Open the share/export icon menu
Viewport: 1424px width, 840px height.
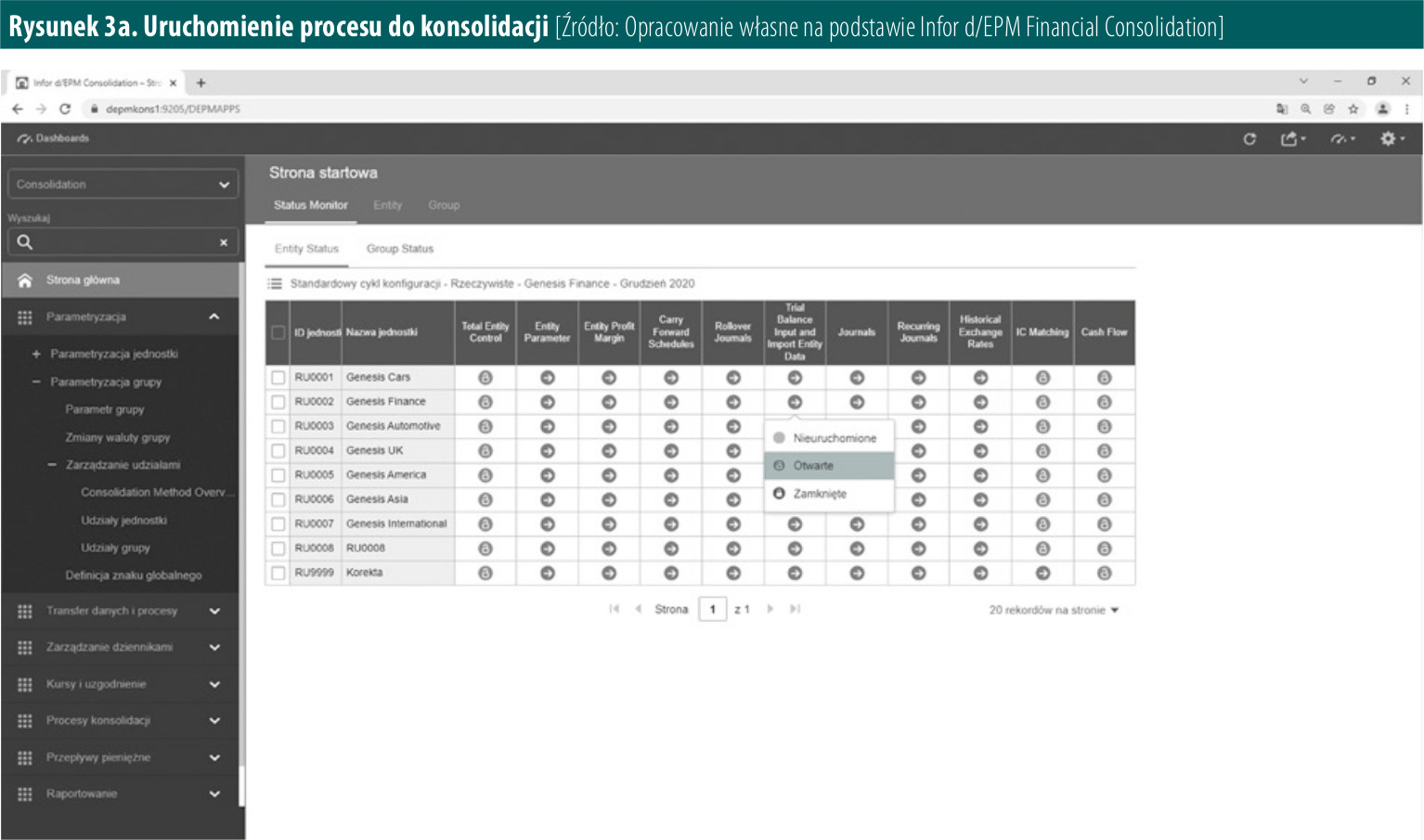pyautogui.click(x=1292, y=138)
